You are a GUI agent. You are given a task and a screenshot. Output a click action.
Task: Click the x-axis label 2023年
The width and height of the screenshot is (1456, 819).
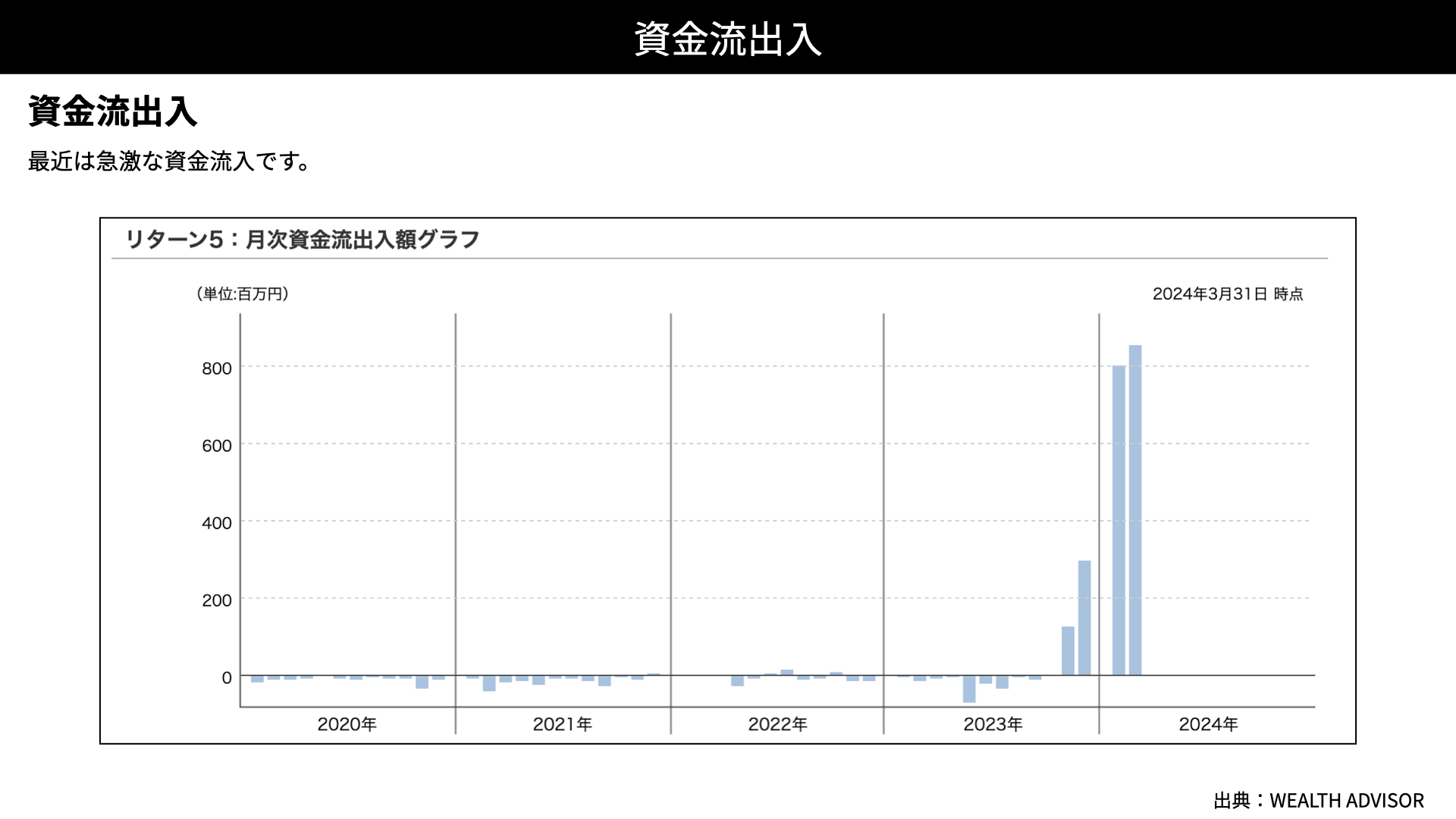(993, 724)
